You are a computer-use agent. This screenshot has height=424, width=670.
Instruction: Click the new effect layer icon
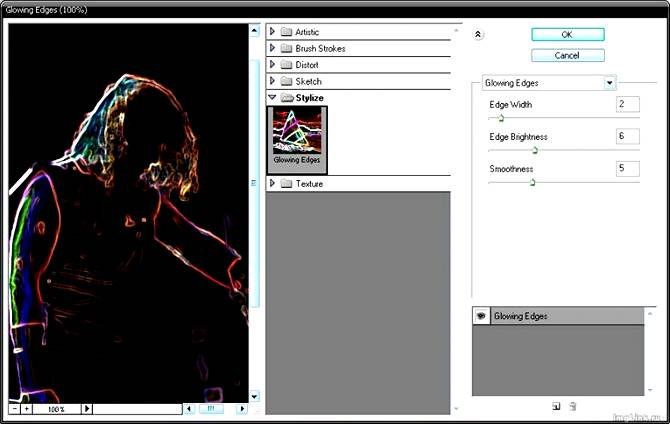pos(556,406)
